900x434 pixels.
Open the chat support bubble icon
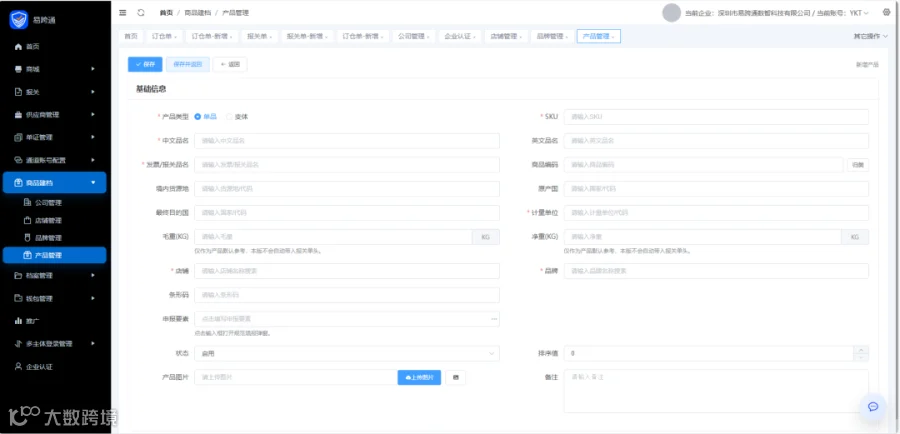point(873,406)
